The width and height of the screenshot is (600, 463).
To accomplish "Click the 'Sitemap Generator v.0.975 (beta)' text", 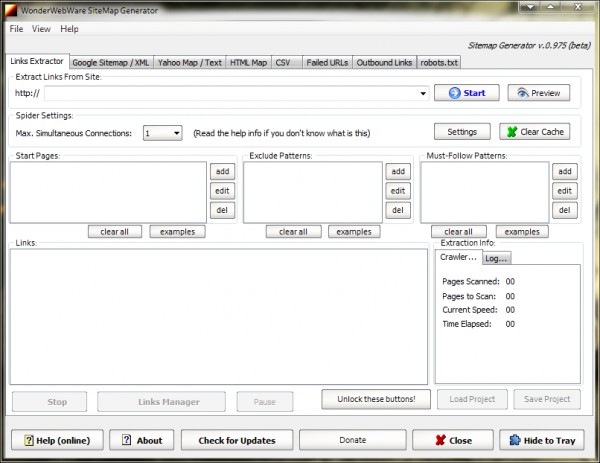I will [529, 46].
